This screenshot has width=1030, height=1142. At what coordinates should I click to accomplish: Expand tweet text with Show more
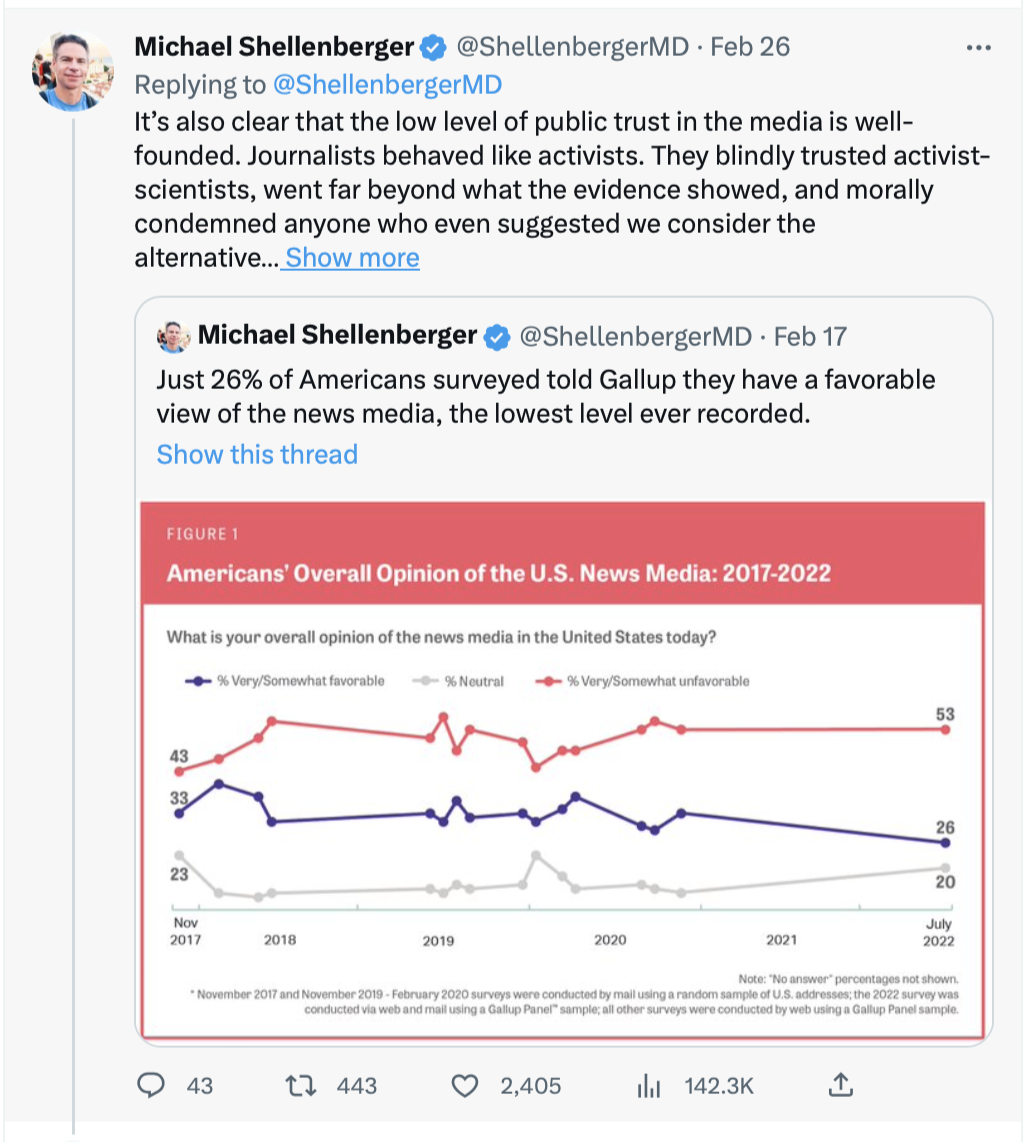[x=352, y=258]
